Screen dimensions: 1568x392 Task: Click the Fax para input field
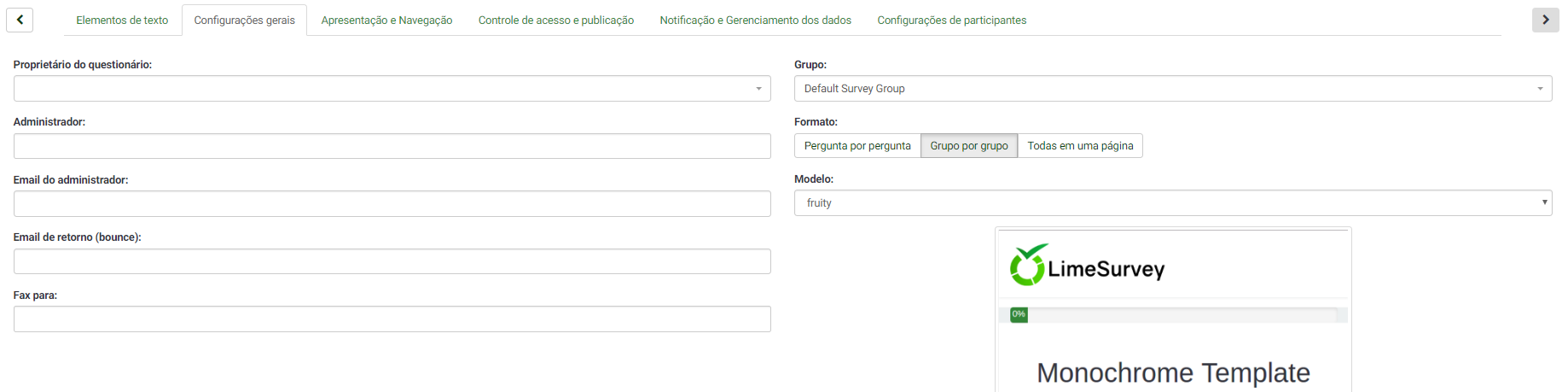(392, 319)
